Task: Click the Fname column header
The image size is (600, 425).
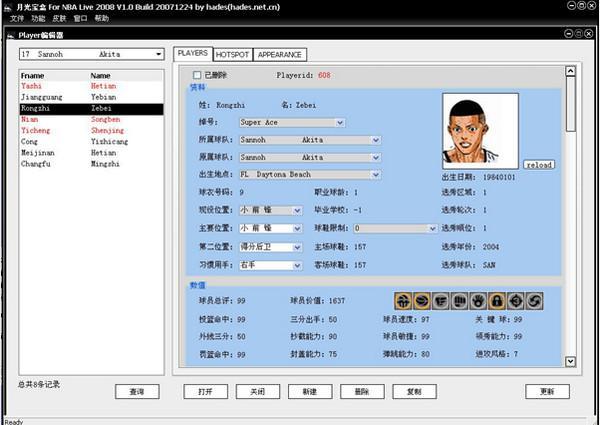Action: click(33, 76)
